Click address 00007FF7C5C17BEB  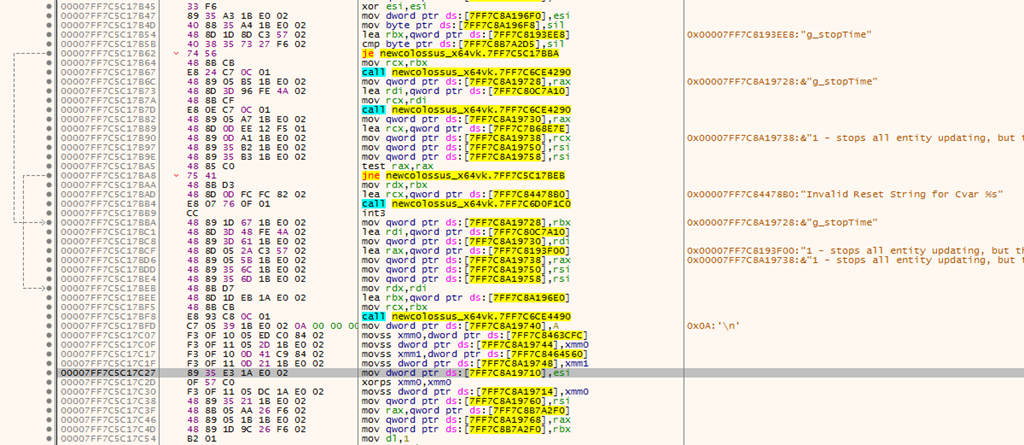(x=109, y=289)
